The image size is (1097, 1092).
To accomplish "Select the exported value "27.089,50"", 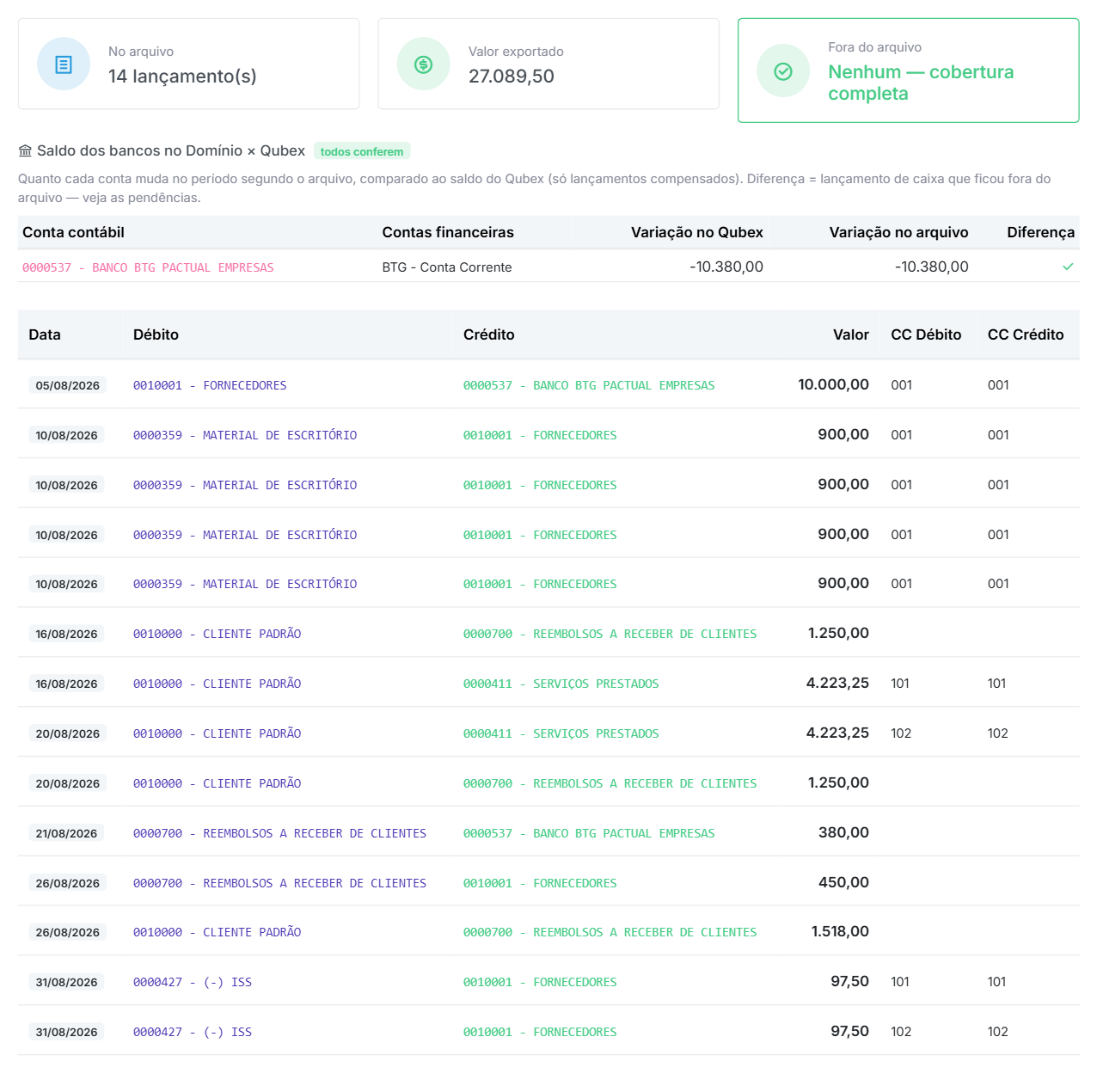I will [x=512, y=77].
